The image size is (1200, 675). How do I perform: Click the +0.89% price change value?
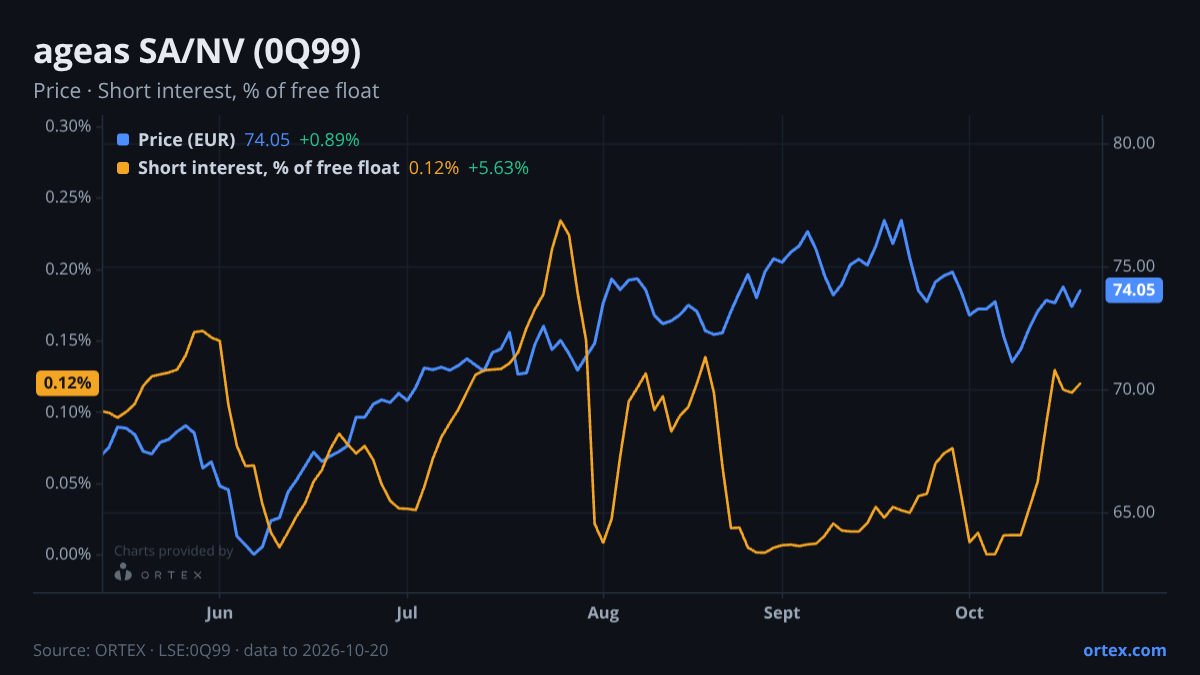(x=329, y=140)
